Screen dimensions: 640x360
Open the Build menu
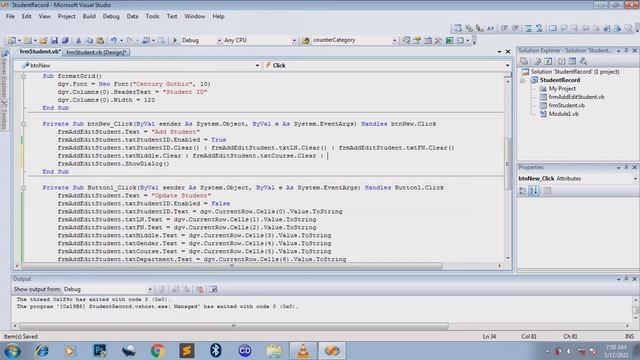[x=89, y=16]
